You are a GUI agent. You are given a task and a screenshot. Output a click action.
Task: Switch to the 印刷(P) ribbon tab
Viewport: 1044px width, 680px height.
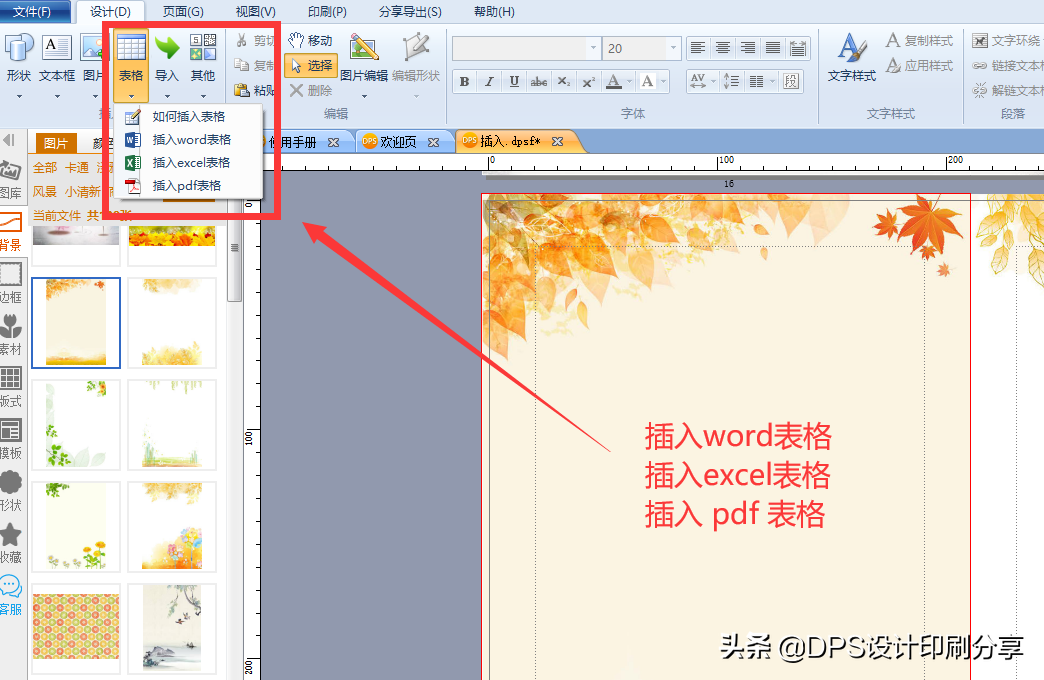pyautogui.click(x=327, y=11)
